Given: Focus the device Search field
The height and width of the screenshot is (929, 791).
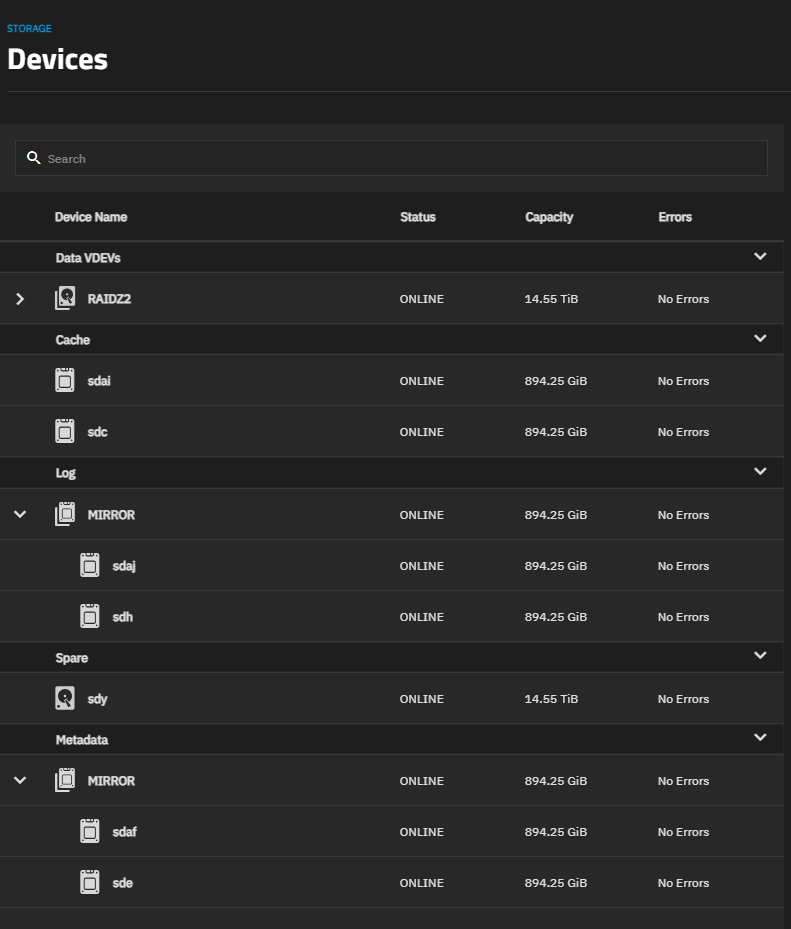Looking at the screenshot, I should (400, 158).
